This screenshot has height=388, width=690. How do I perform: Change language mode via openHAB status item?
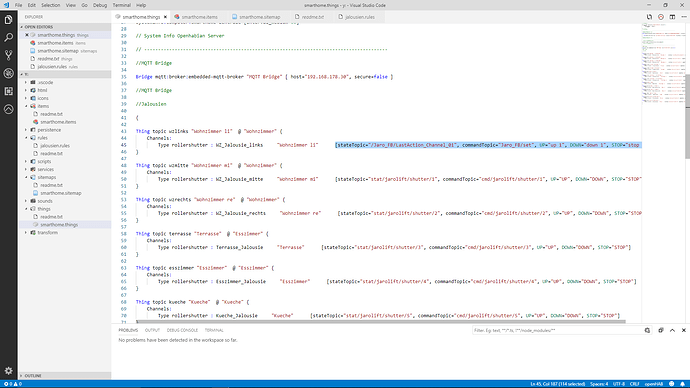click(x=654, y=384)
